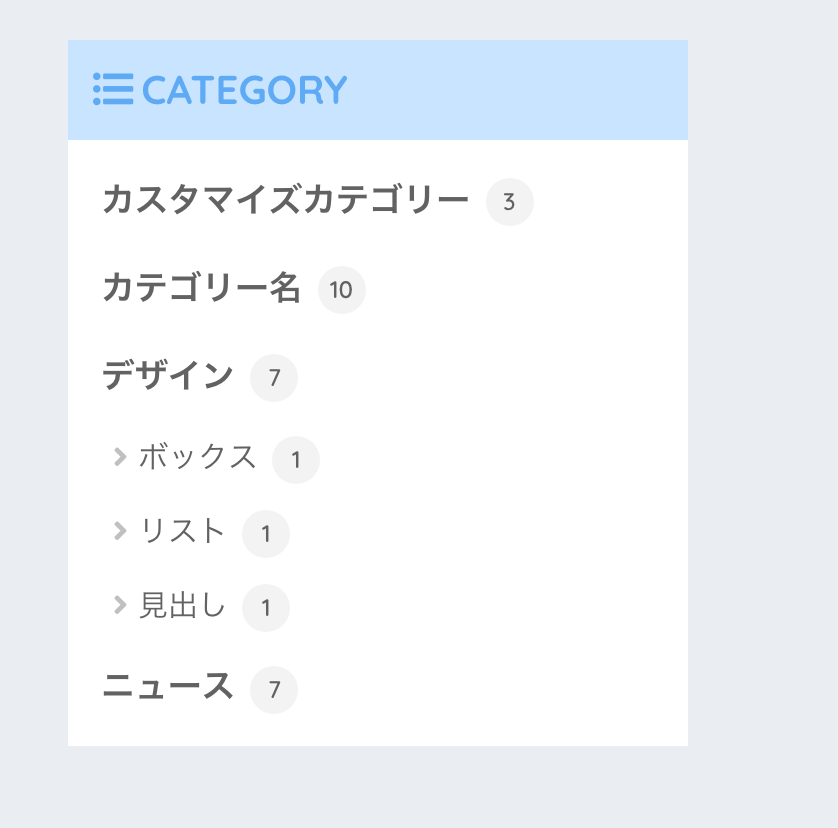Expand the 見出し subcategory chevron
Screen dimensions: 838x828
(x=120, y=605)
